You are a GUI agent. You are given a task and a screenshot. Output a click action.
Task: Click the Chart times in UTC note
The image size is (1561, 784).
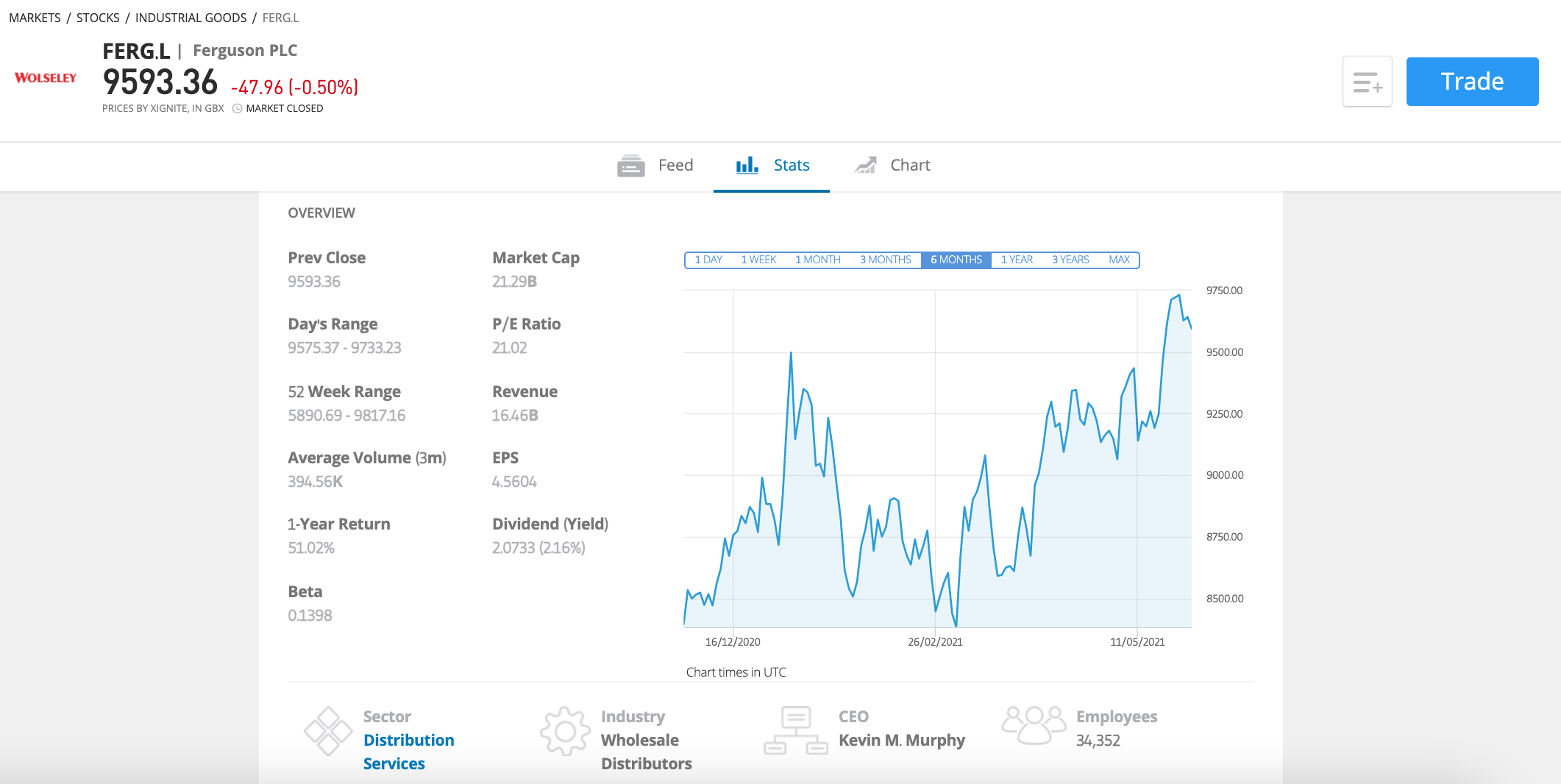pyautogui.click(x=736, y=672)
